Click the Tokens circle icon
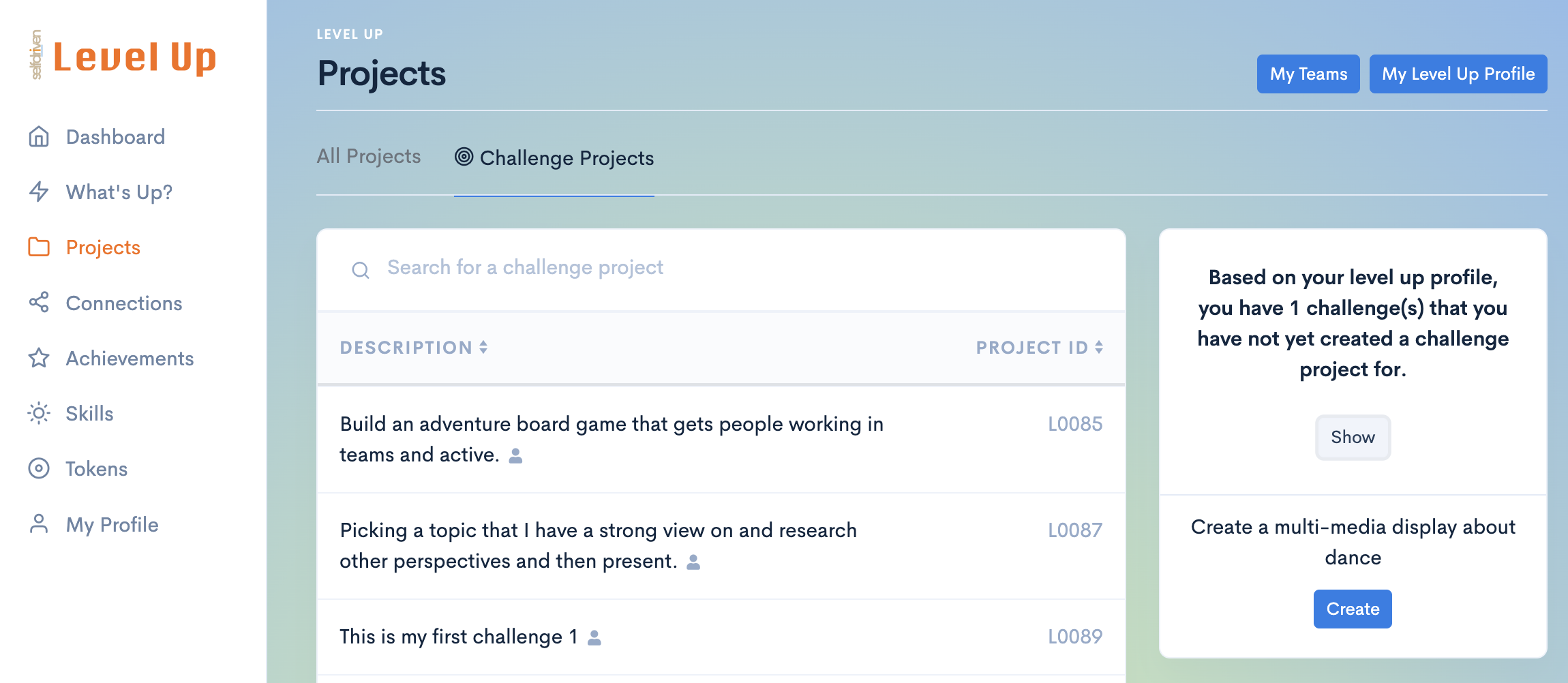Image resolution: width=1568 pixels, height=683 pixels. (x=39, y=469)
